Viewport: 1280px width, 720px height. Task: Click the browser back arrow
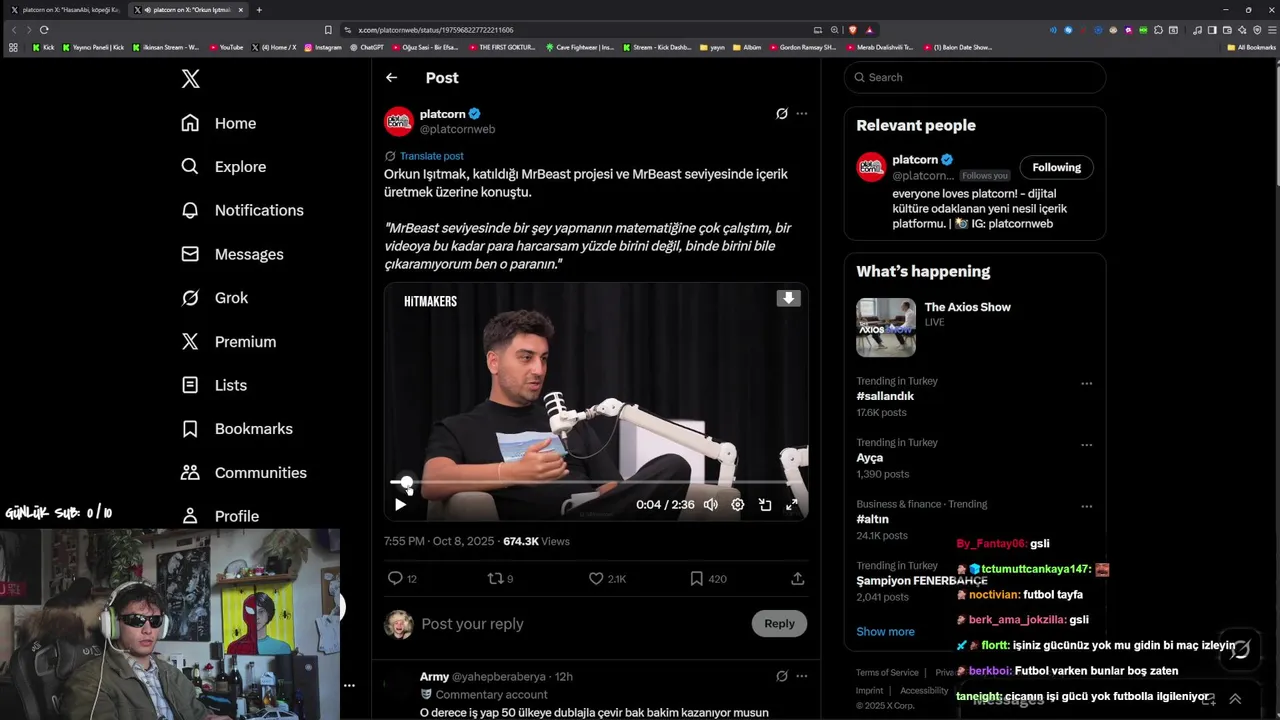(x=13, y=30)
